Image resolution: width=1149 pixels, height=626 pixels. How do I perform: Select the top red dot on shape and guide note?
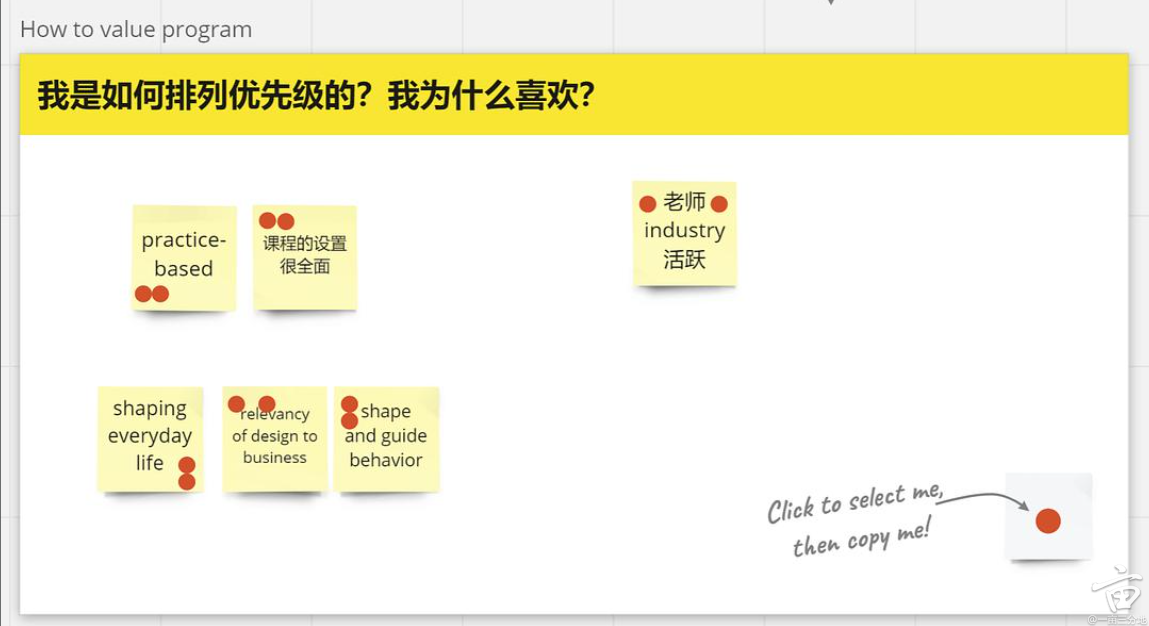(349, 404)
